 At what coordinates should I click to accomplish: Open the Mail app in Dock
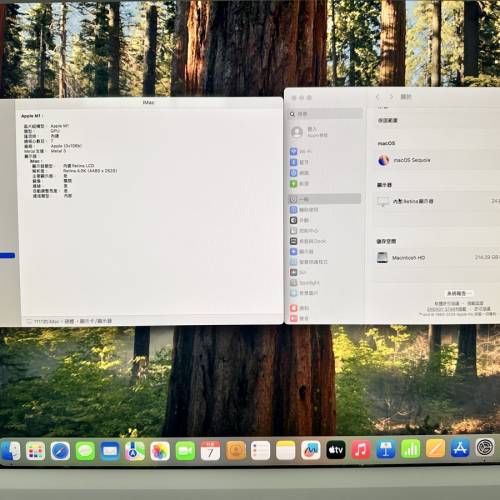110,451
